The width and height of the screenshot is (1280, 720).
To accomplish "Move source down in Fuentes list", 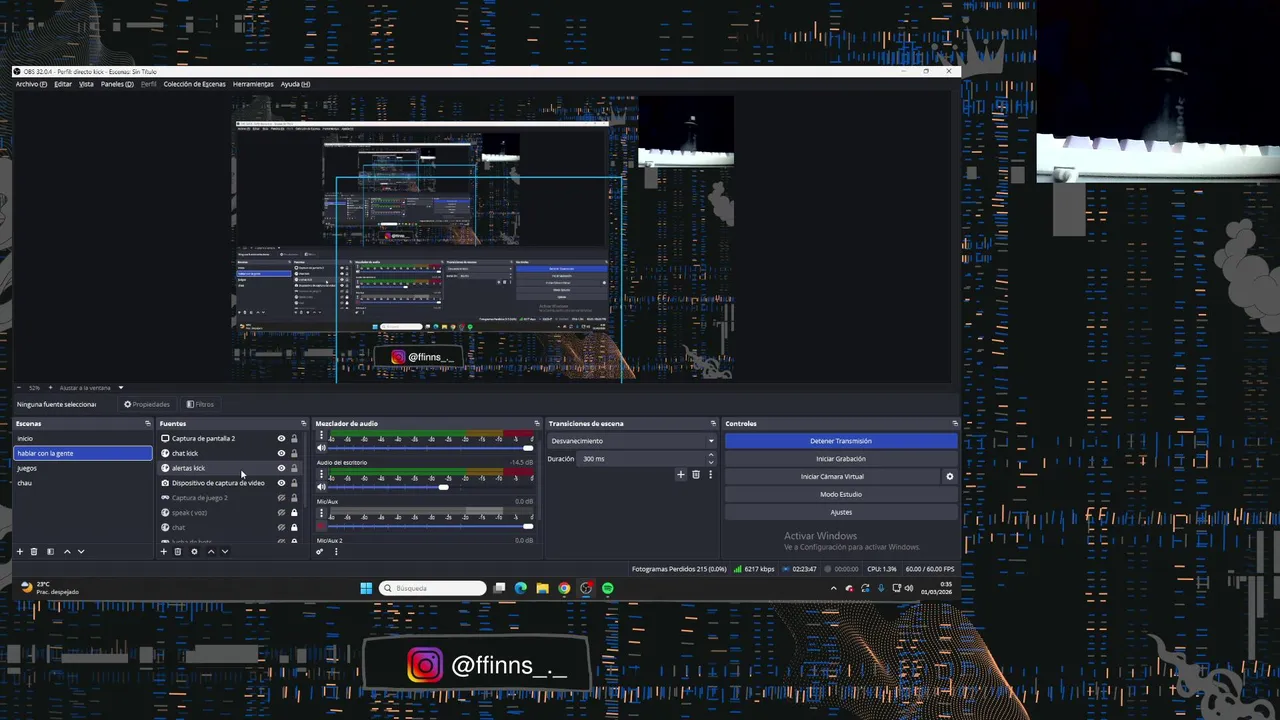I will pyautogui.click(x=225, y=551).
